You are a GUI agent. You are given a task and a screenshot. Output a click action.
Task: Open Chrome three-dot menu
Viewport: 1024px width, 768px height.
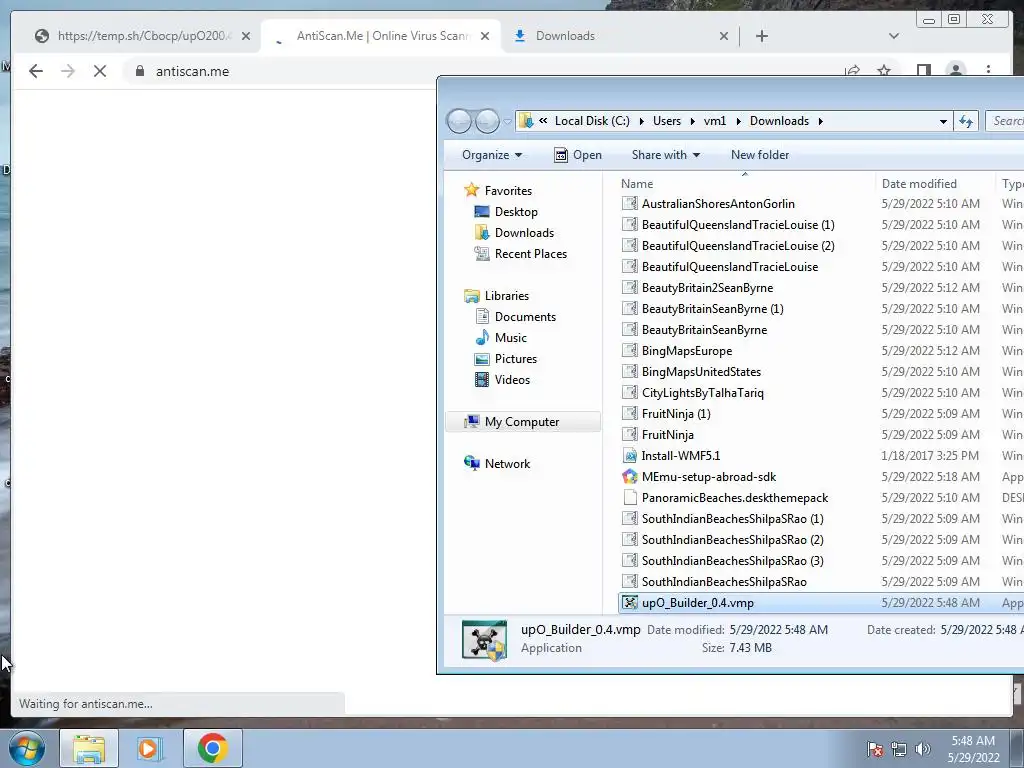pos(988,71)
